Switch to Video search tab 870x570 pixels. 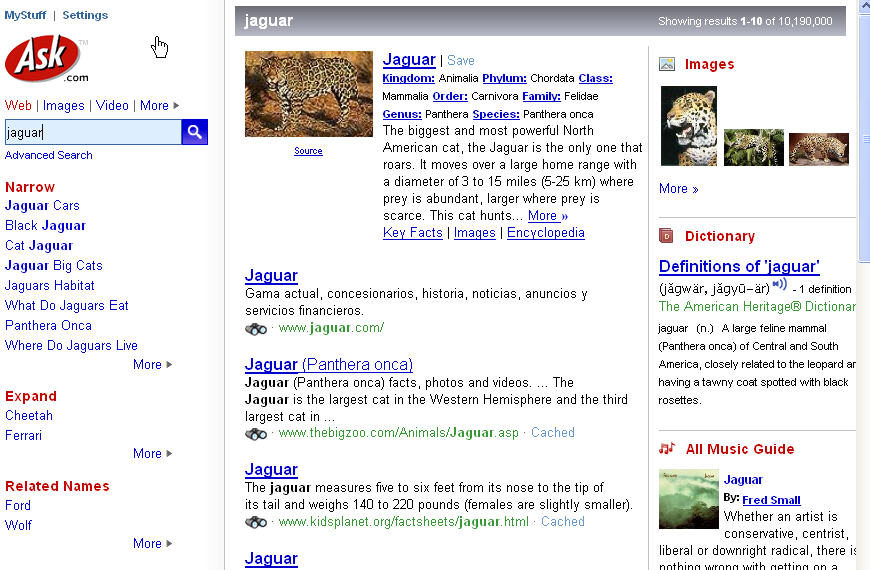click(112, 105)
